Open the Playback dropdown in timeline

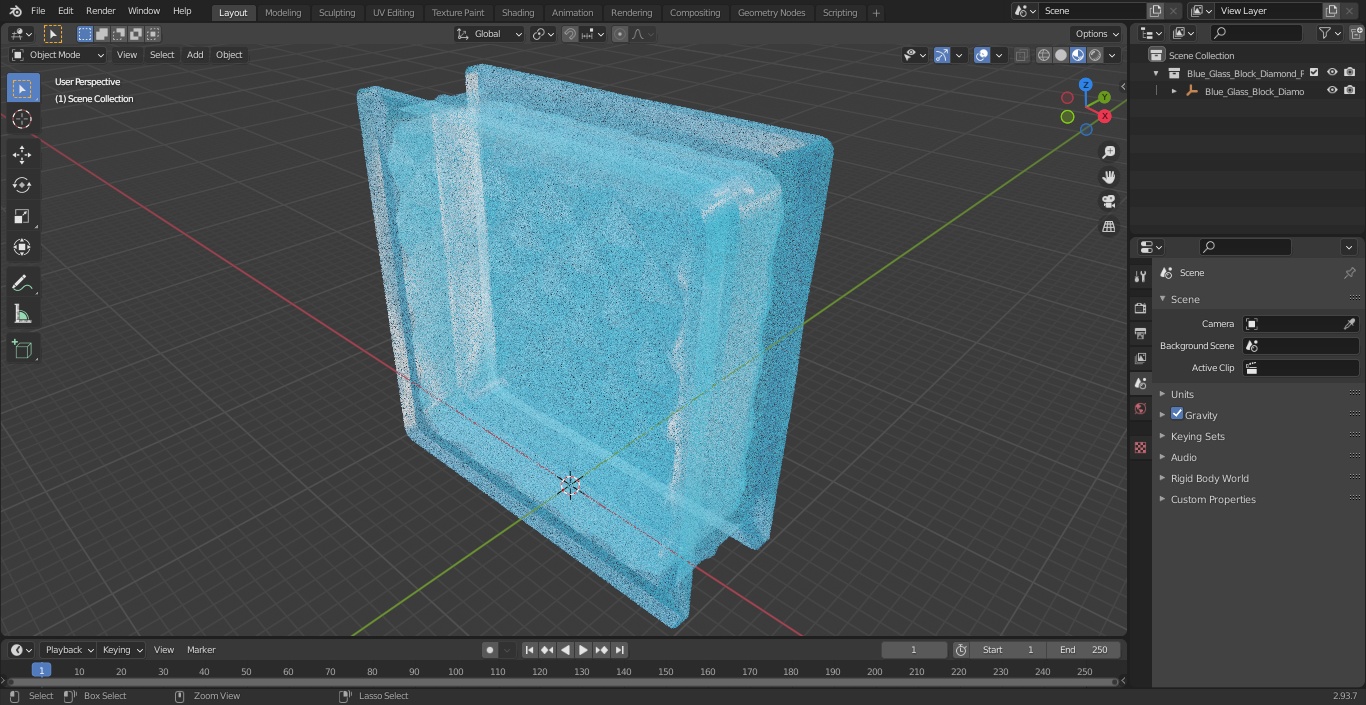tap(68, 650)
